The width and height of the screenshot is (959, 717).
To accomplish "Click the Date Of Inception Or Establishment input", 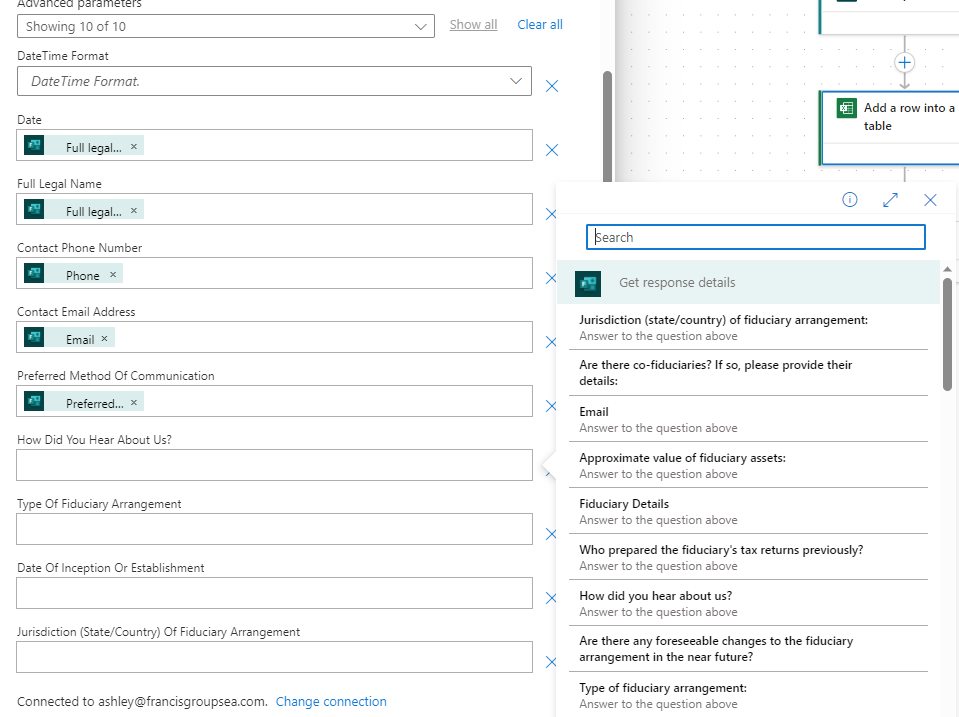I will 274,593.
